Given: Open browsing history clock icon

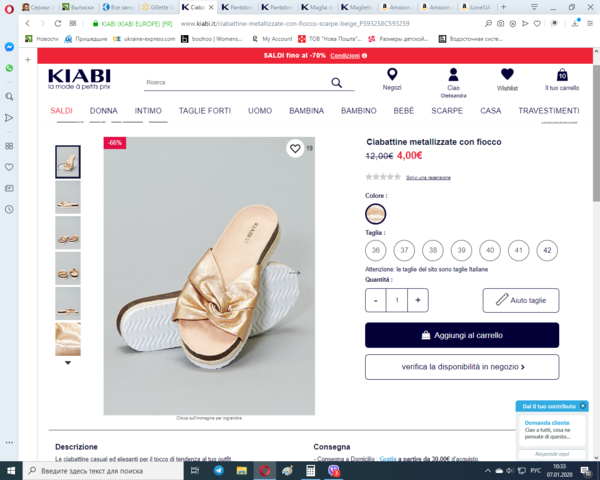Looking at the screenshot, I should [x=9, y=209].
